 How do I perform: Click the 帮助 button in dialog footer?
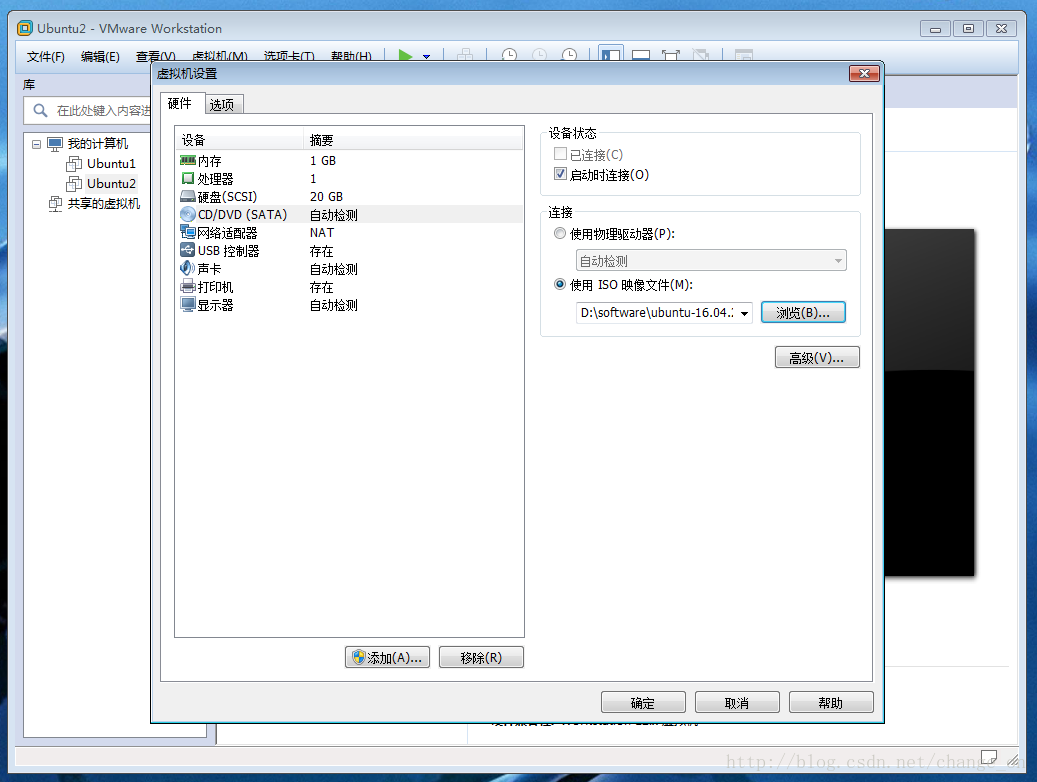pos(831,703)
